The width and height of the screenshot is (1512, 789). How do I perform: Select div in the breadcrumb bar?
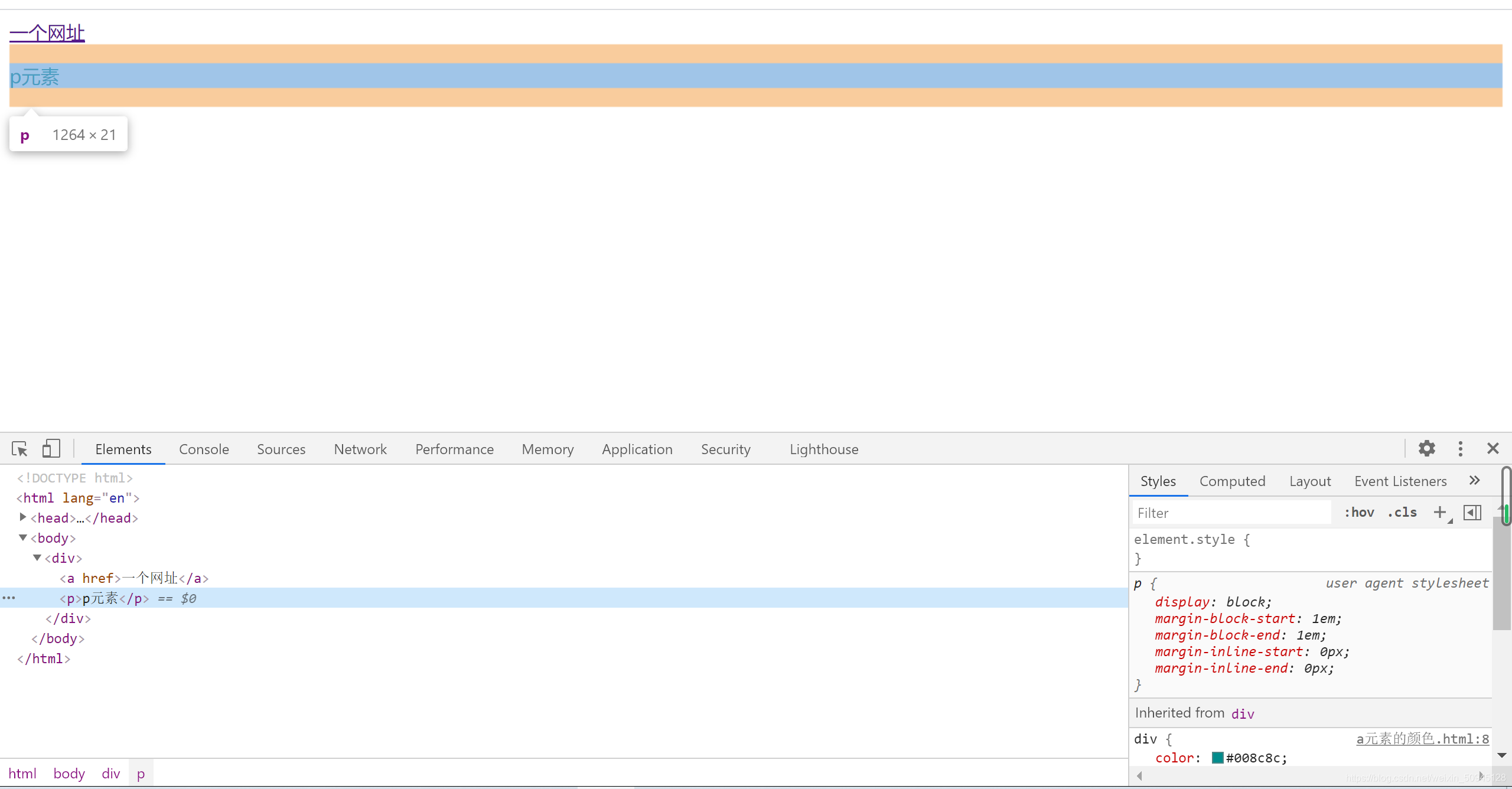click(x=110, y=773)
